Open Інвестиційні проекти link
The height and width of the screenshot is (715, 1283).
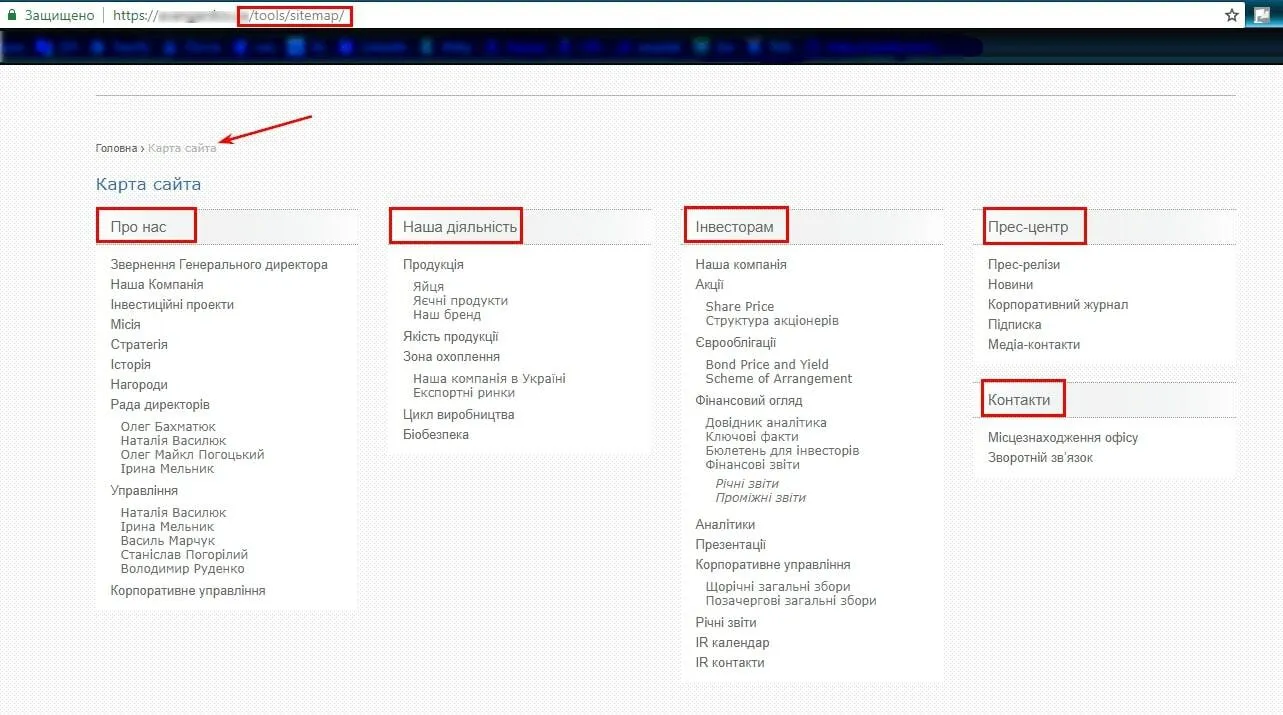172,305
